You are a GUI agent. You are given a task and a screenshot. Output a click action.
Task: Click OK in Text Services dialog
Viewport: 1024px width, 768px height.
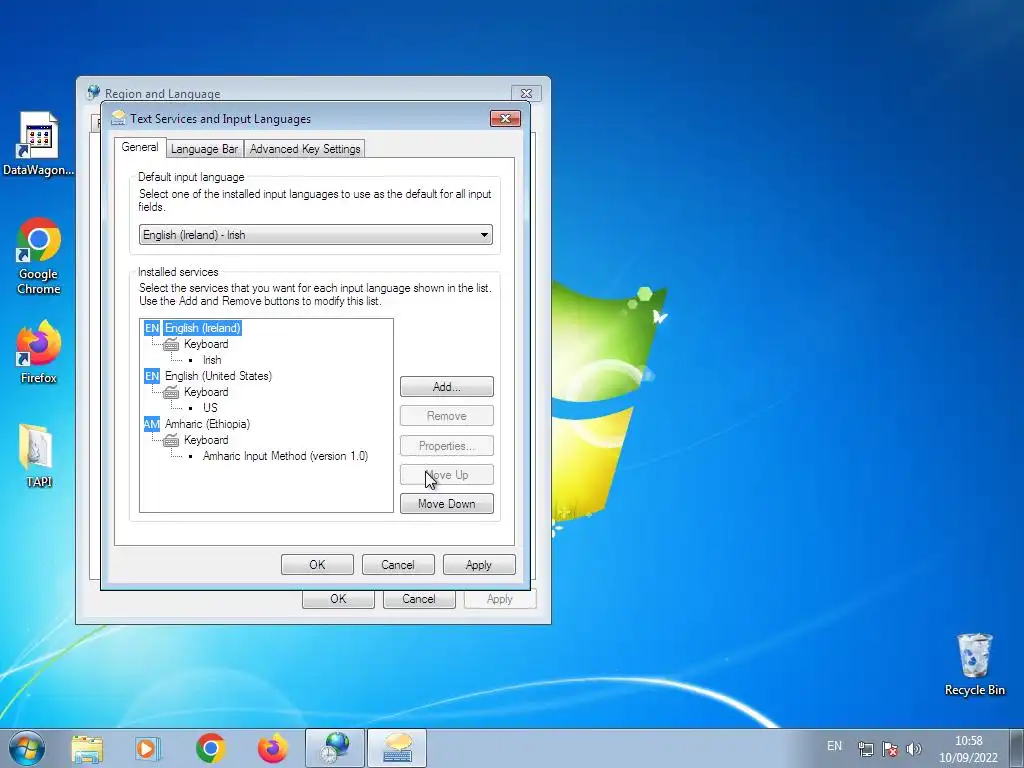(x=317, y=565)
